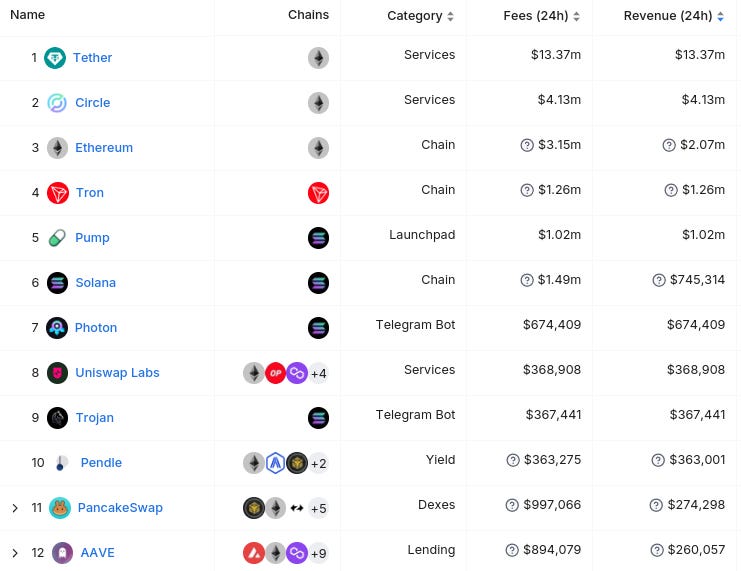This screenshot has height=571, width=741.
Task: Open the AAVE protocol link
Action: tap(97, 553)
